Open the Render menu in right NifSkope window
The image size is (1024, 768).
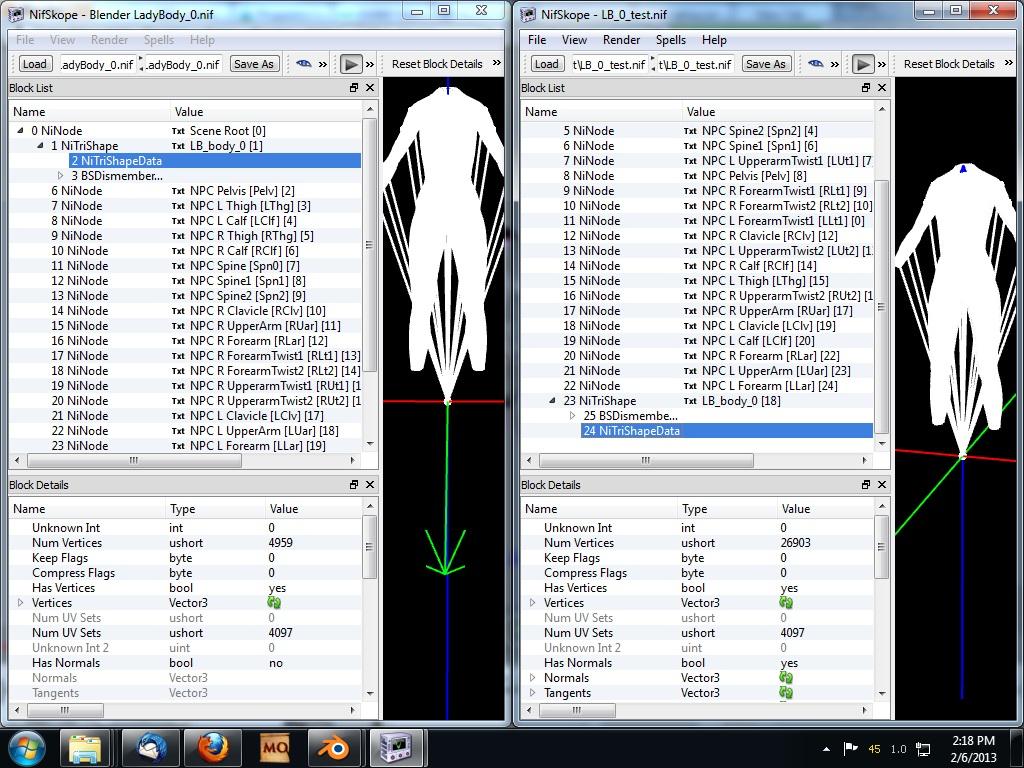(x=621, y=40)
